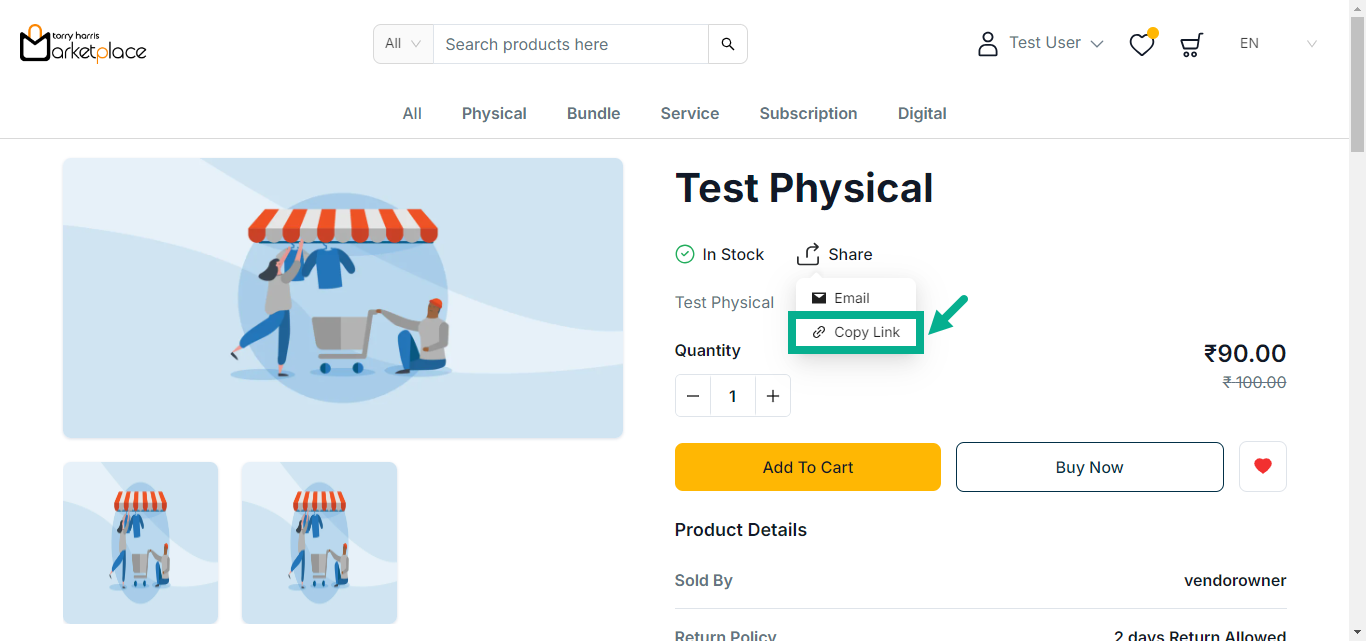The height and width of the screenshot is (641, 1366).
Task: Click the Add To Cart button
Action: [x=807, y=467]
